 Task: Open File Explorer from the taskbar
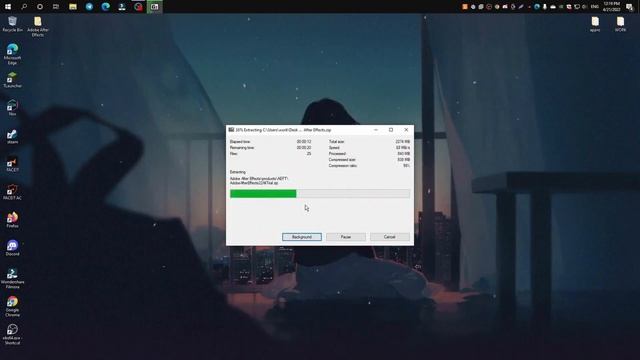(73, 7)
